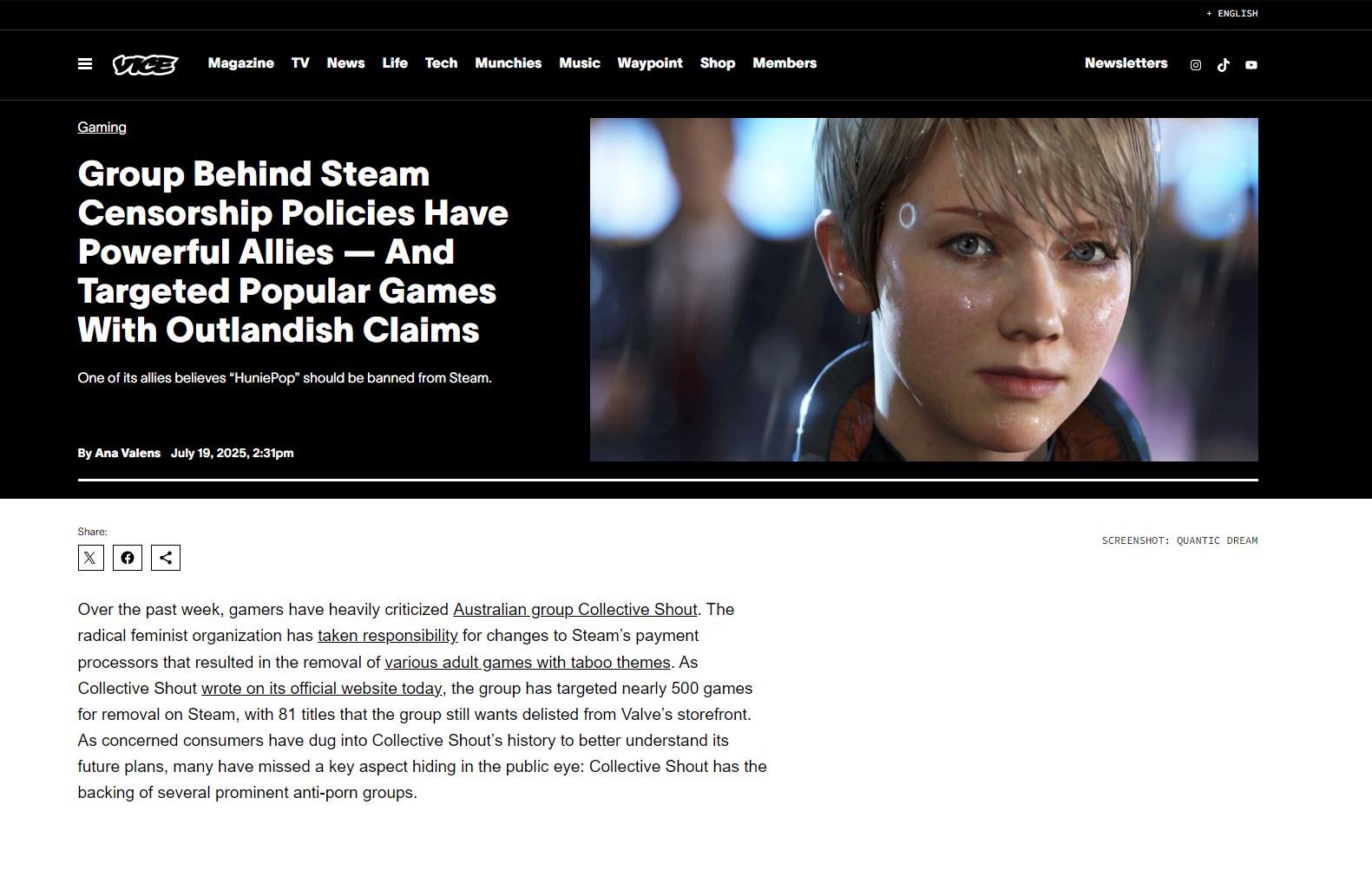Open VICE Instagram icon
1372x870 pixels.
click(x=1196, y=65)
